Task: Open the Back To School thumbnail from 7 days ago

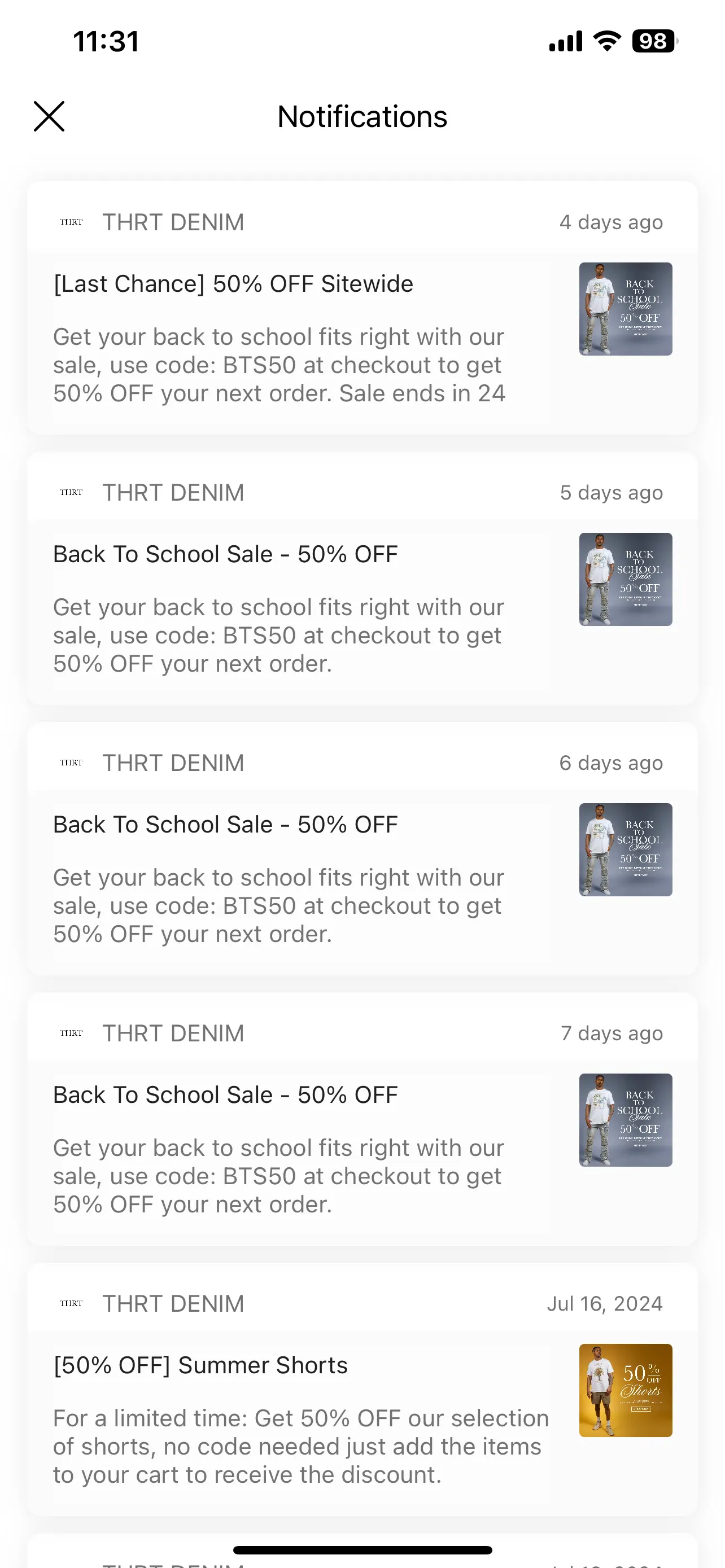Action: [x=625, y=1119]
